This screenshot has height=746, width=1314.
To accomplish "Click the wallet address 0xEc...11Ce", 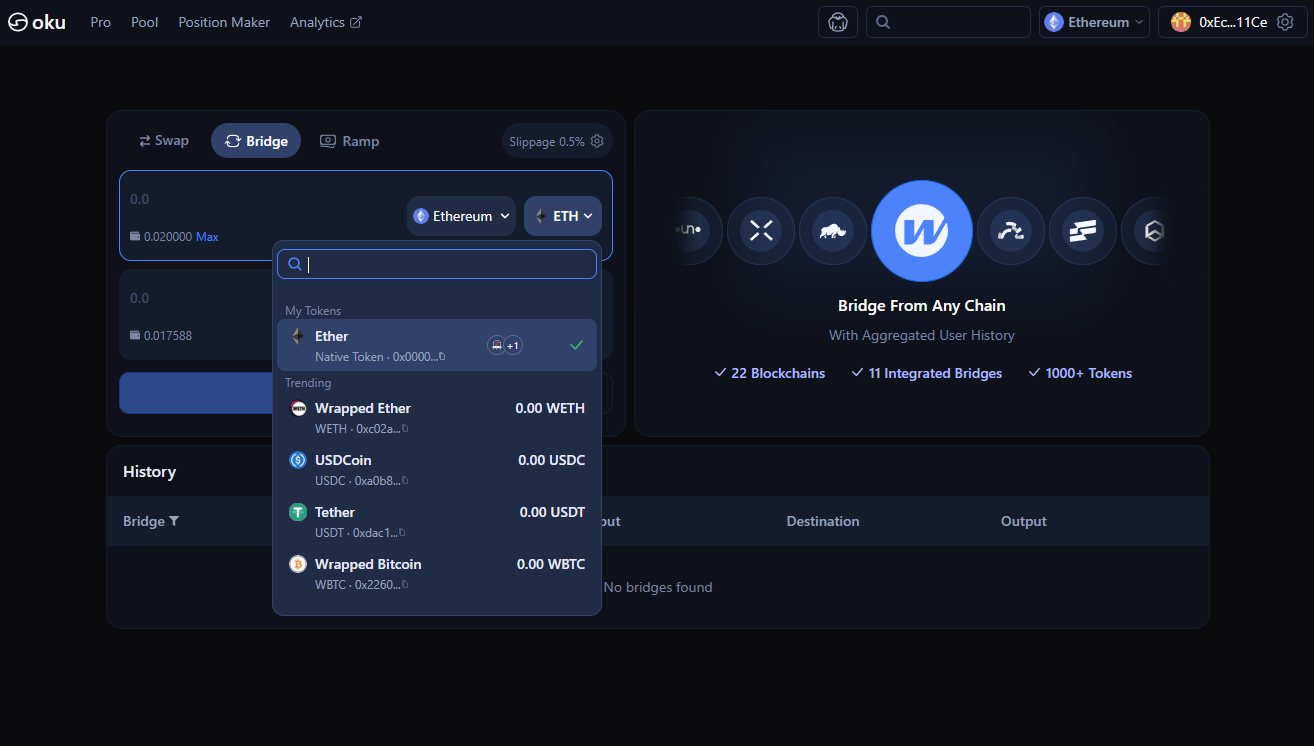I will (1233, 22).
